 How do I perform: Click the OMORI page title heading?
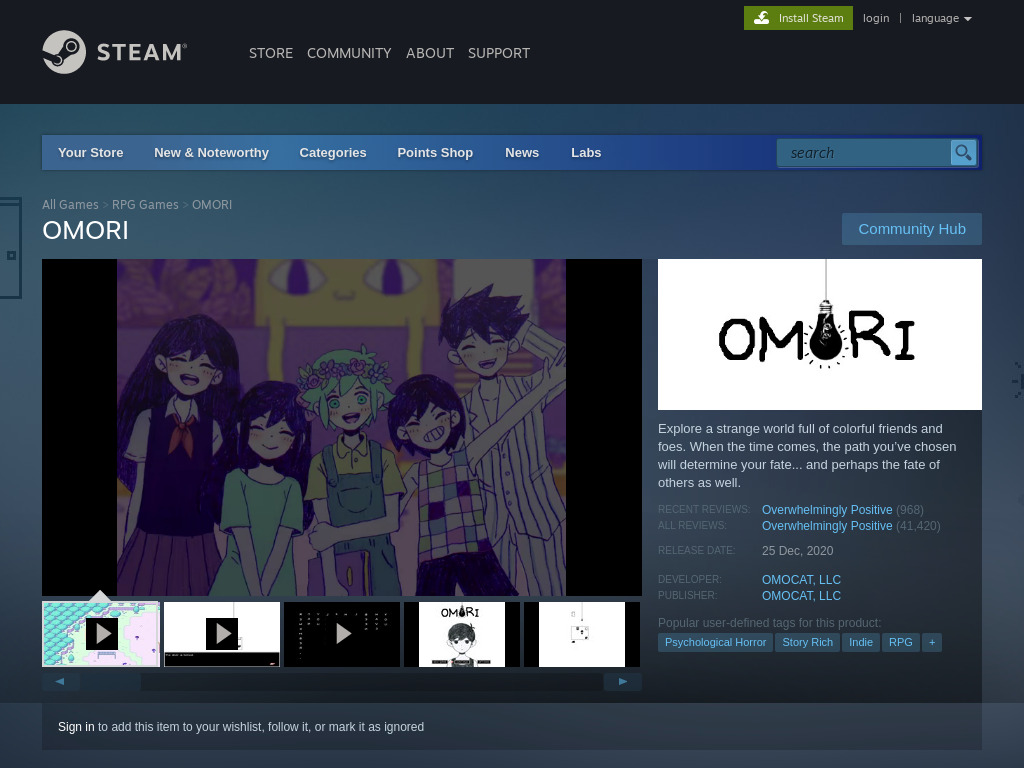tap(86, 231)
